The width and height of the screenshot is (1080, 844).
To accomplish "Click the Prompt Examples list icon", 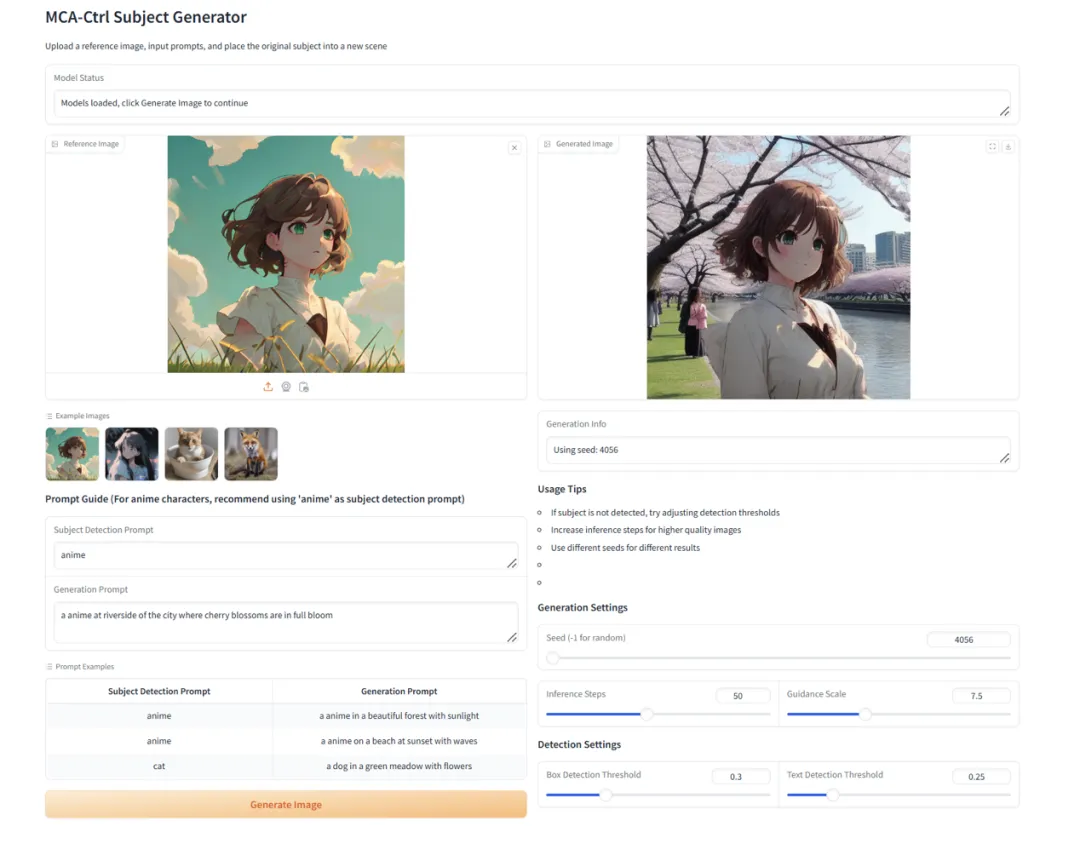I will coord(49,667).
